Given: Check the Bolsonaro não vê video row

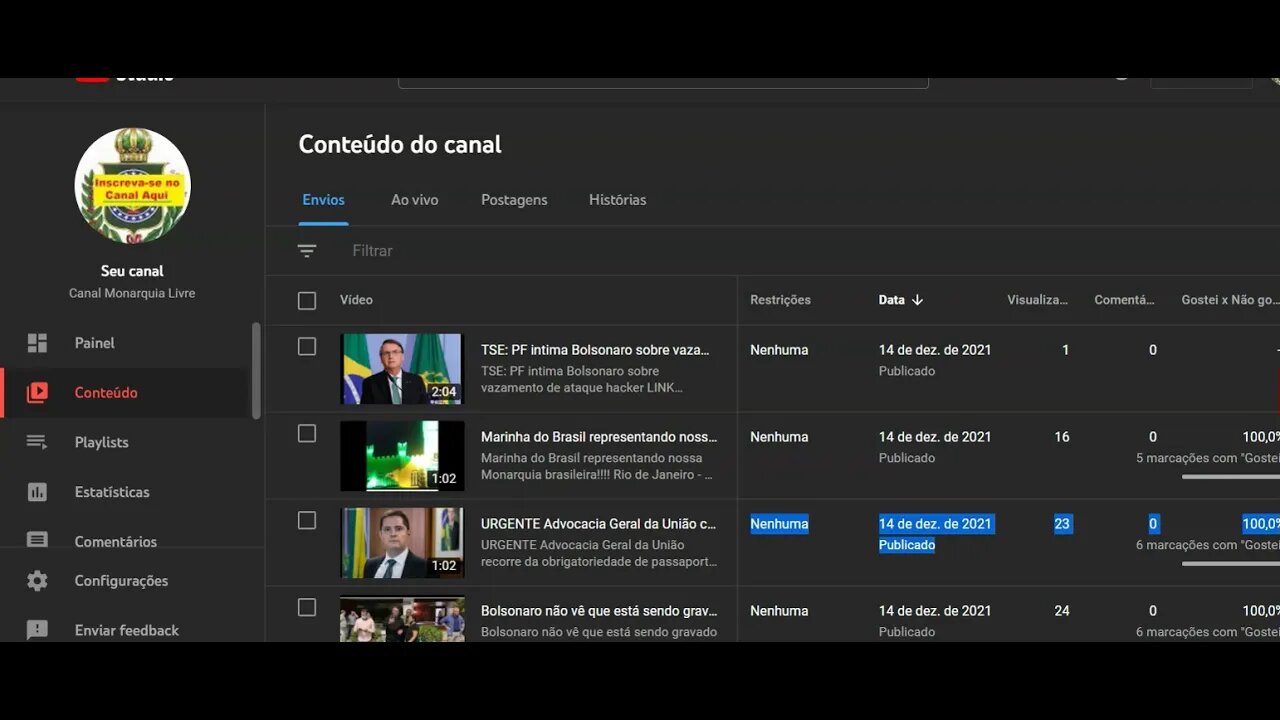Looking at the screenshot, I should pyautogui.click(x=307, y=608).
